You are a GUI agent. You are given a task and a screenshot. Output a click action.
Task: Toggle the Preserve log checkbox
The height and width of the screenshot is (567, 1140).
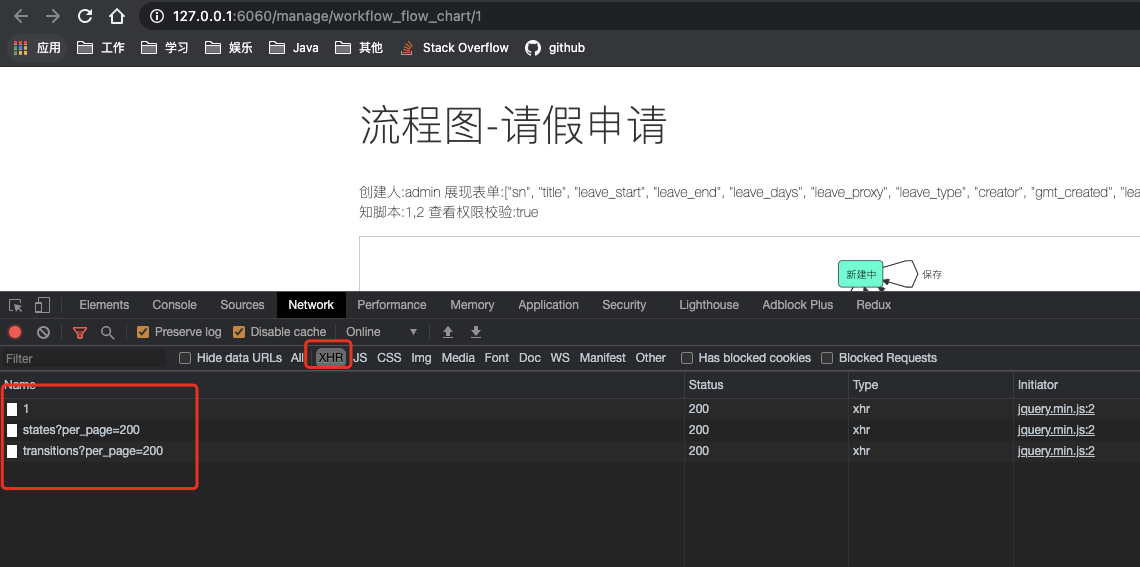(143, 332)
